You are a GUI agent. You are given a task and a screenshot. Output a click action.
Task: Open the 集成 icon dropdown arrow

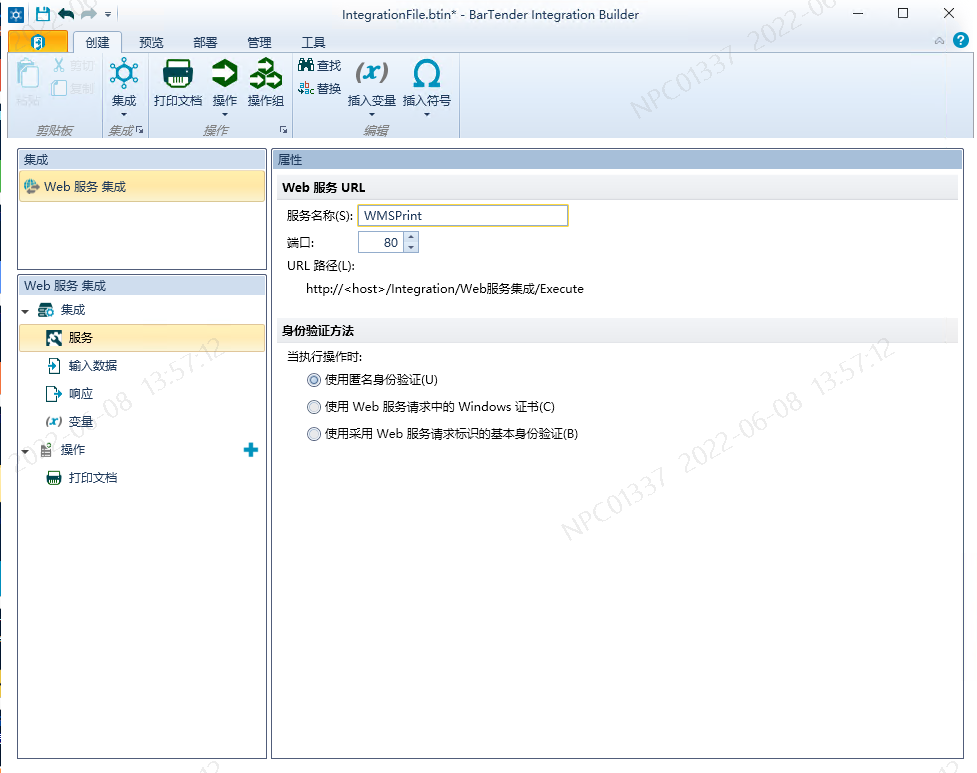124,113
